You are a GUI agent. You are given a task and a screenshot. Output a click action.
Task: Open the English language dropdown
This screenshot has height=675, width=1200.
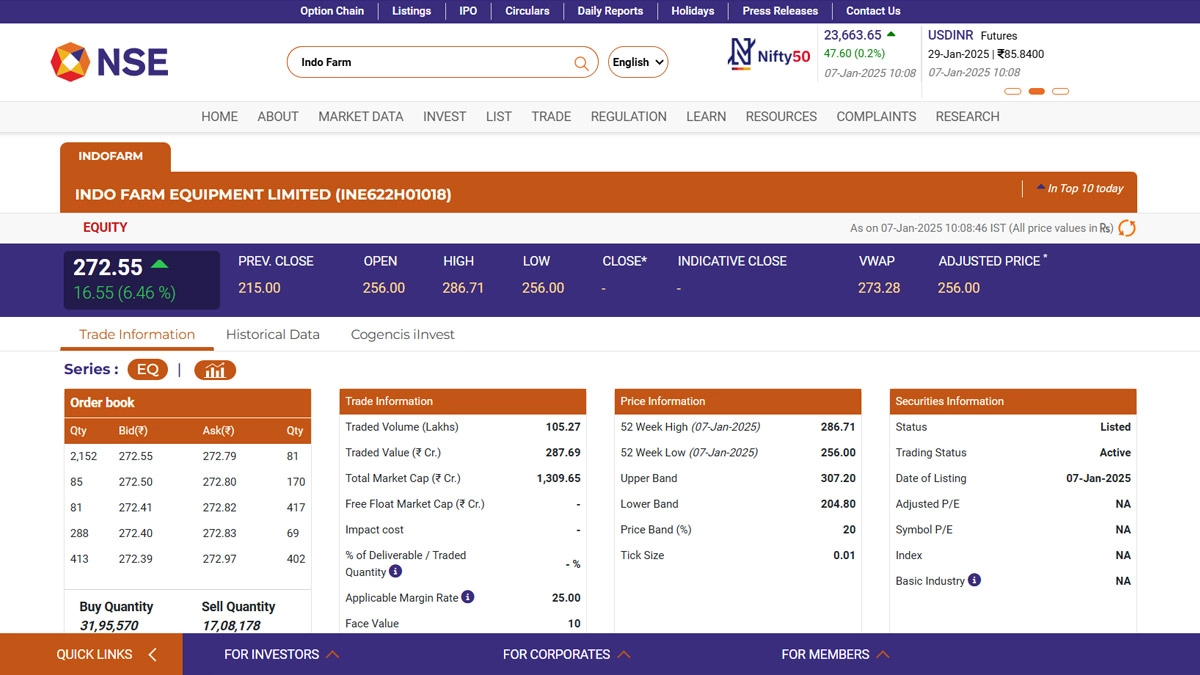pos(637,62)
